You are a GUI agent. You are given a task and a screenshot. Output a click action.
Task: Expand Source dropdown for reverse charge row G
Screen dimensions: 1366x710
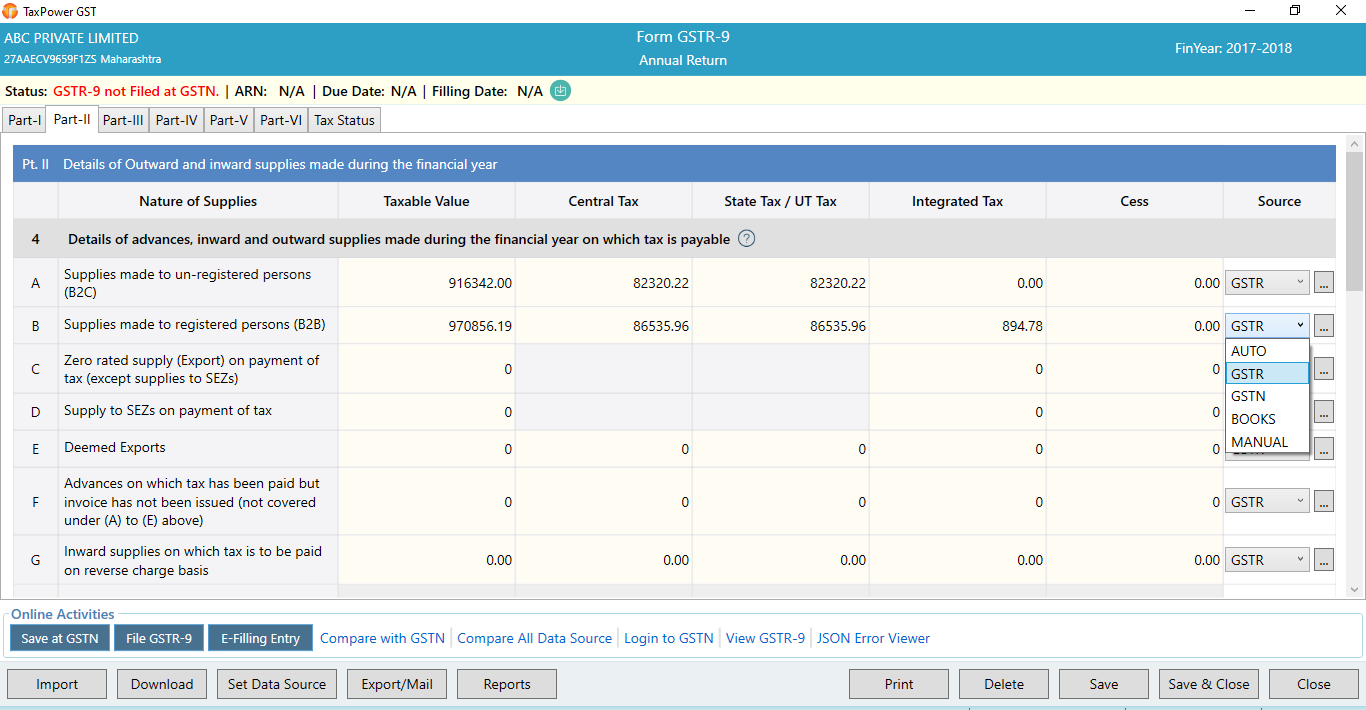pos(1267,560)
